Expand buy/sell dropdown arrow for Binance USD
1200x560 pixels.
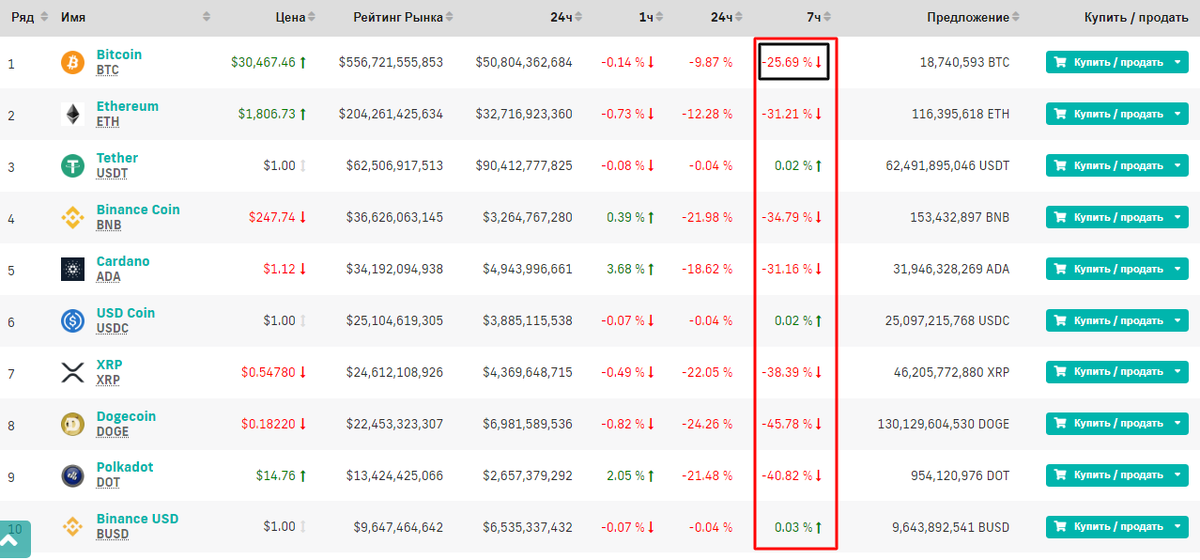[x=1178, y=527]
